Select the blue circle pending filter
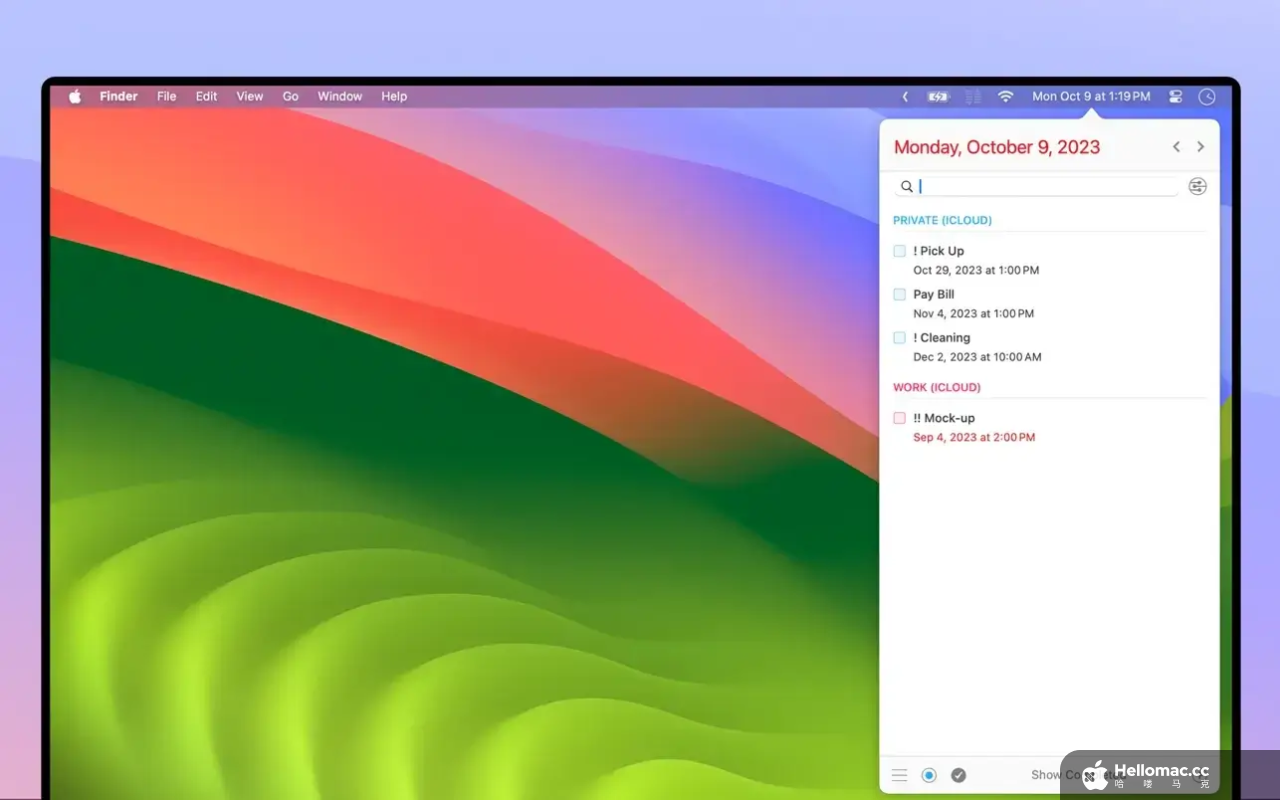 [x=929, y=775]
